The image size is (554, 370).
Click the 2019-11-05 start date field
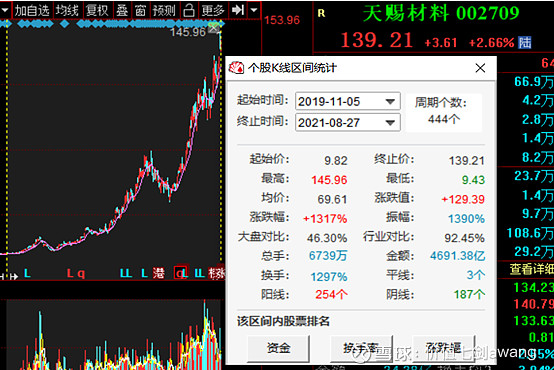pos(348,101)
